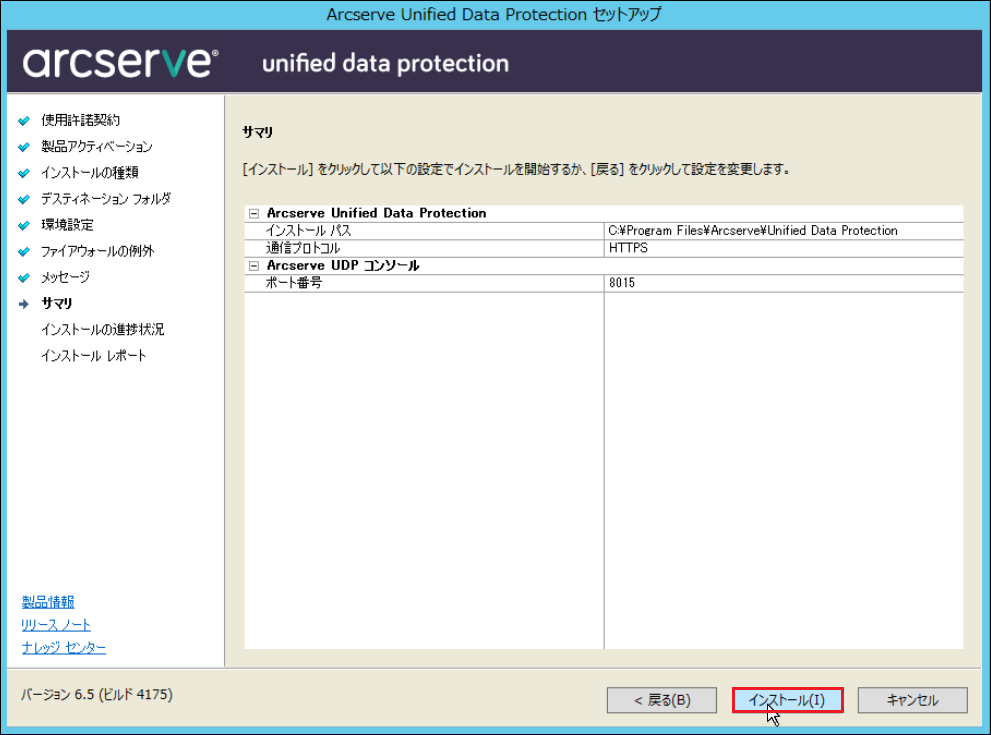991x735 pixels.
Task: Select the インストールの進捗状況 step
Action: point(102,329)
